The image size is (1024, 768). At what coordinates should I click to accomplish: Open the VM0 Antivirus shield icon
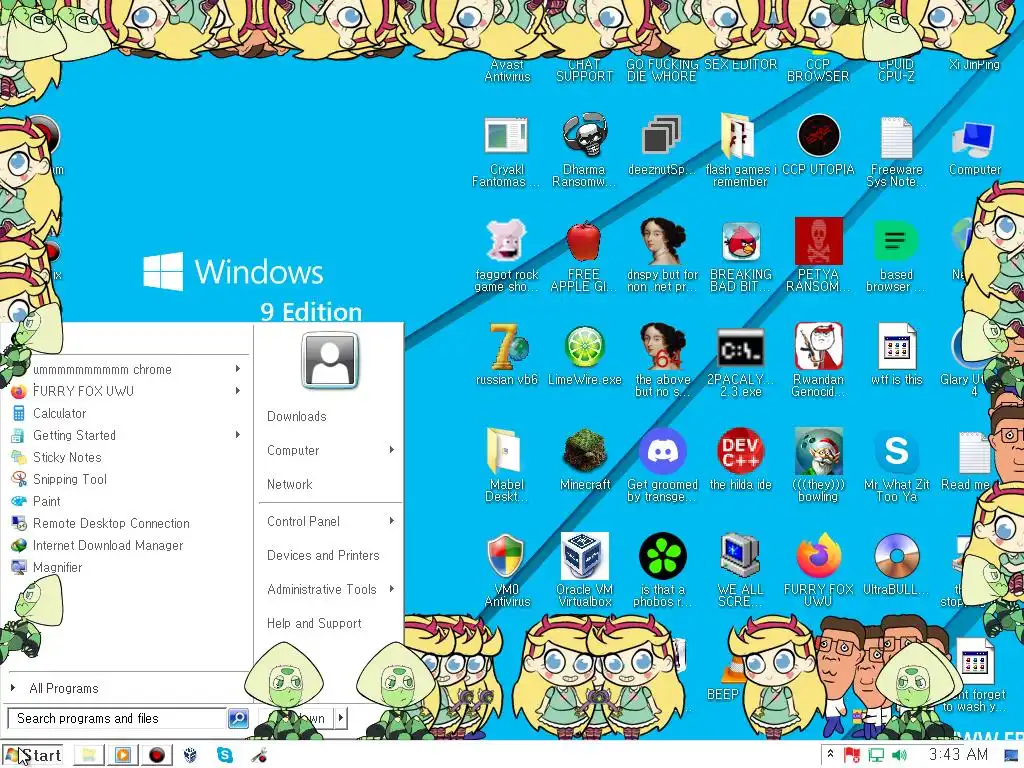coord(505,556)
